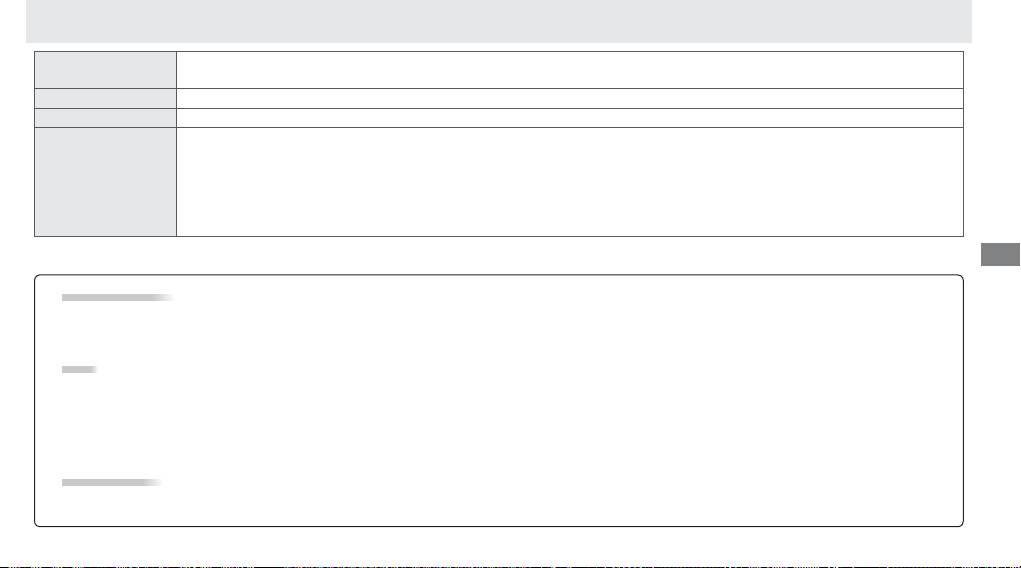This screenshot has width=1021, height=568.
Task: Click the third row's white content cell
Action: pos(570,118)
